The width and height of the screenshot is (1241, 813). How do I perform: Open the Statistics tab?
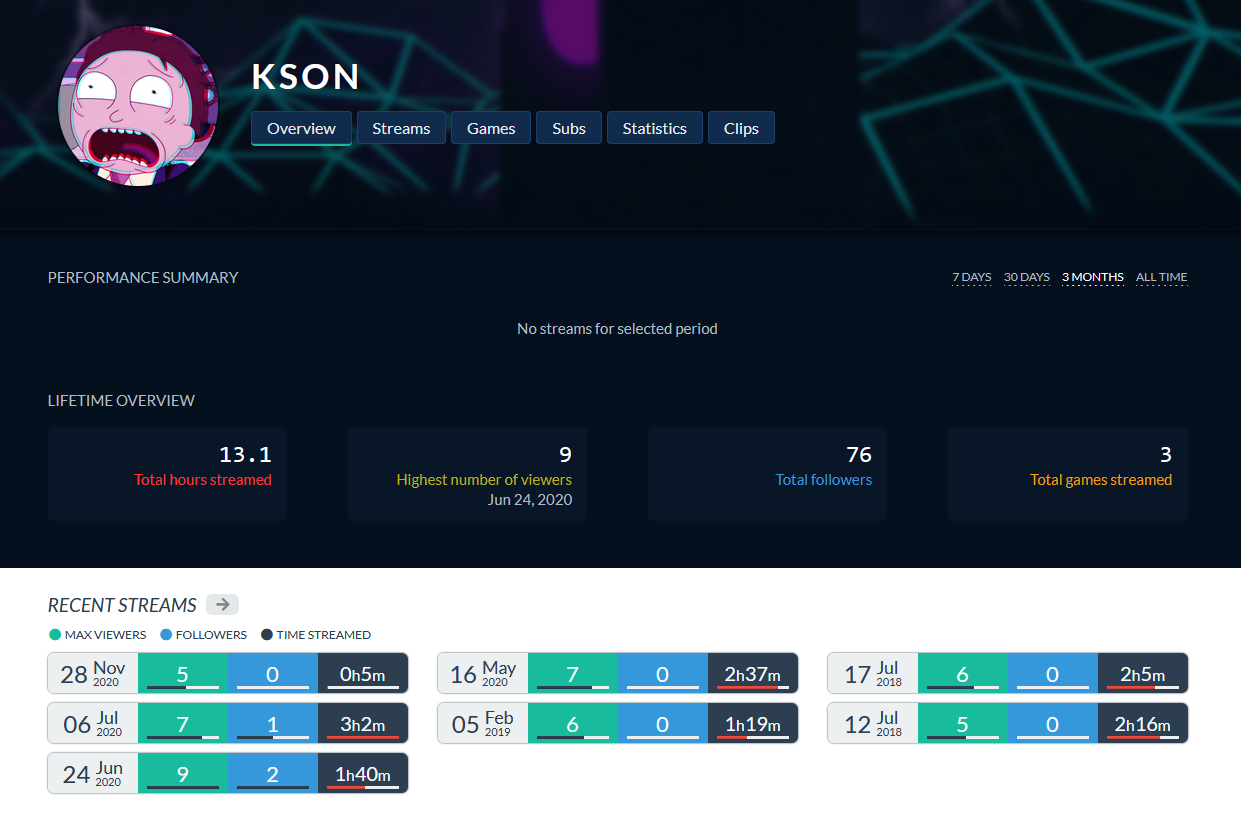coord(655,128)
